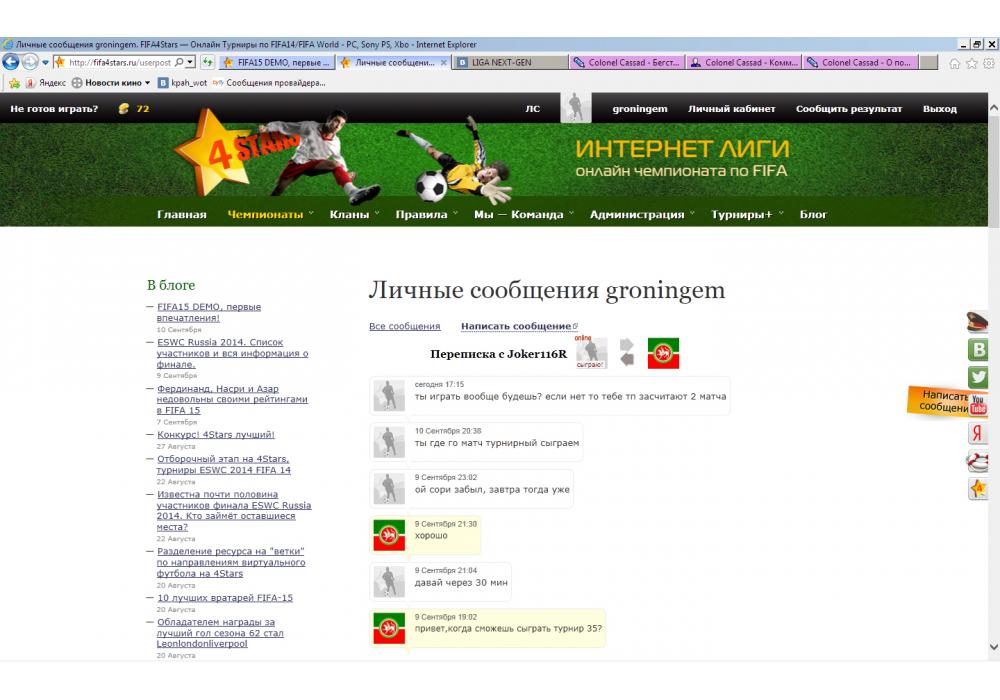1000x700 pixels.
Task: Click the empty new tab button
Action: click(x=929, y=62)
